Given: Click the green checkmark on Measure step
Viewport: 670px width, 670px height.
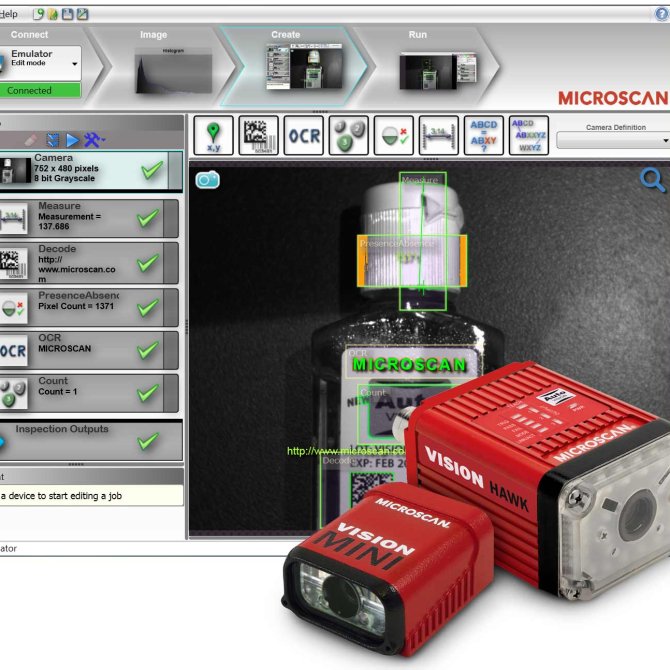Looking at the screenshot, I should click(x=148, y=218).
